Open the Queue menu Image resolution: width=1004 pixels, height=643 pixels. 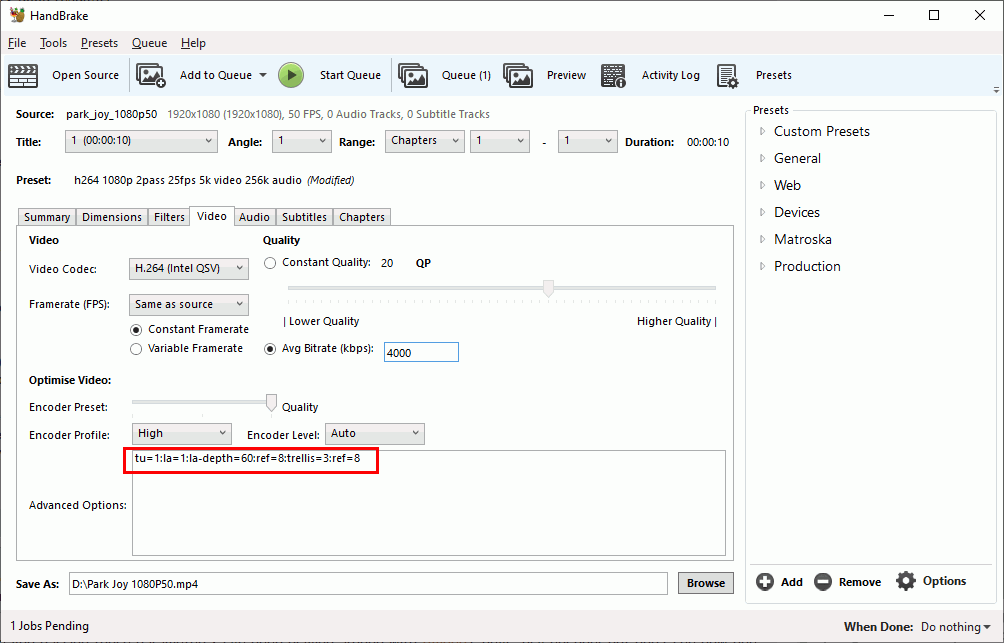[x=149, y=43]
